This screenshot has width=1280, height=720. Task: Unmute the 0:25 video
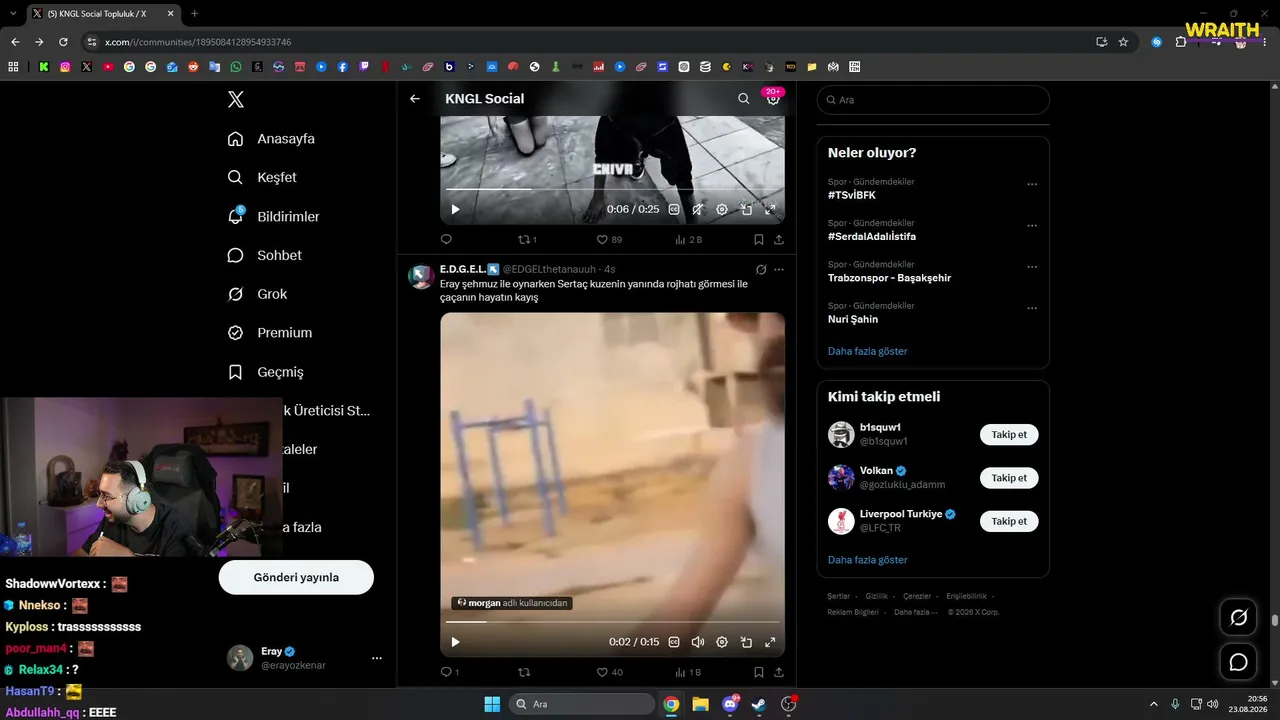(x=698, y=210)
